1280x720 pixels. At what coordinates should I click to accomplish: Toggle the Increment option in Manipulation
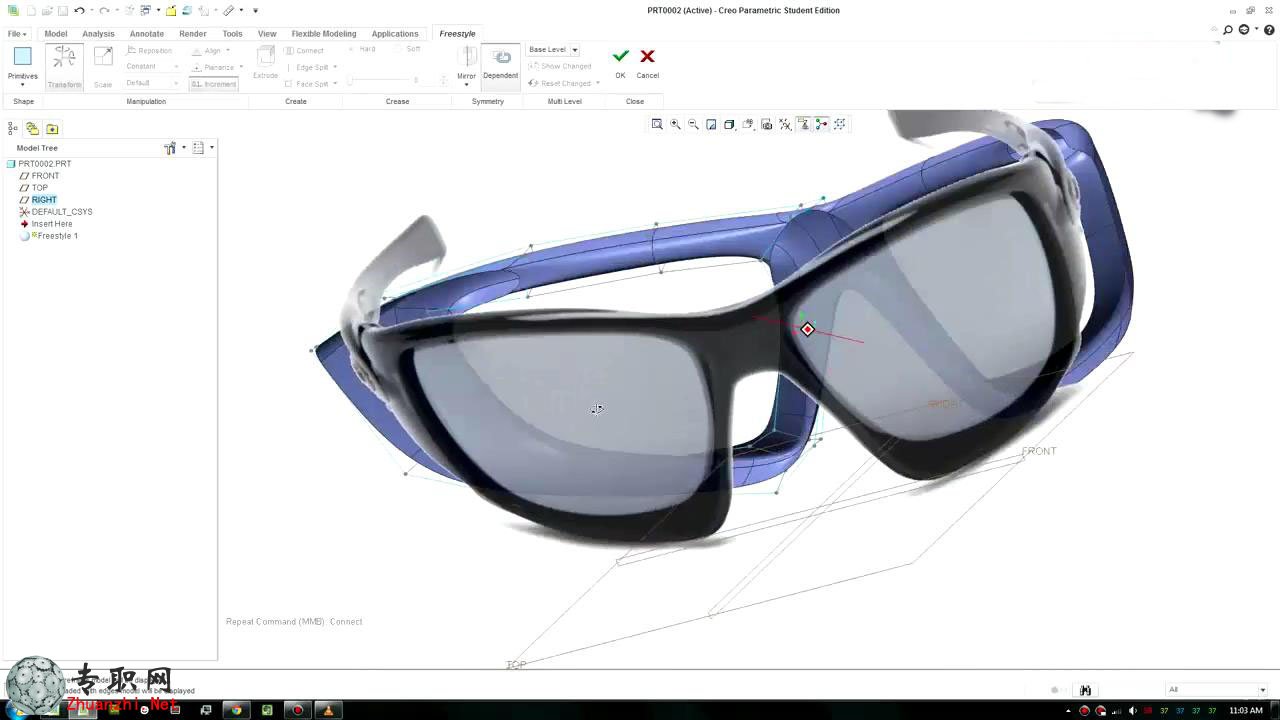coord(214,84)
